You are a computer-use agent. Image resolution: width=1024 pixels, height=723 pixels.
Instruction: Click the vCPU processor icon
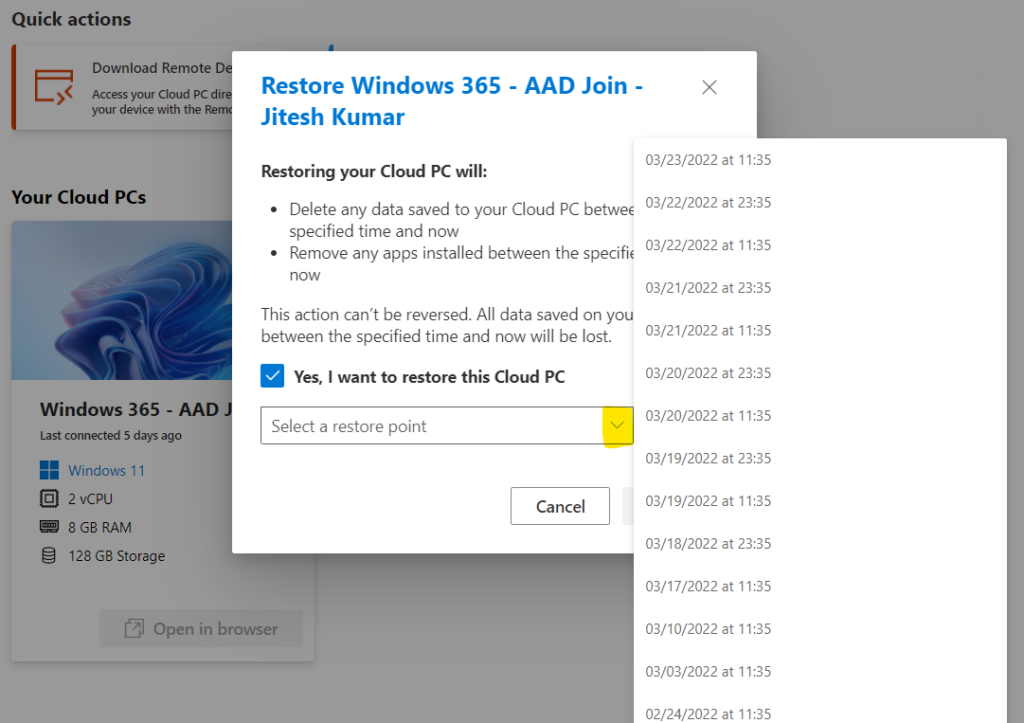coord(49,498)
